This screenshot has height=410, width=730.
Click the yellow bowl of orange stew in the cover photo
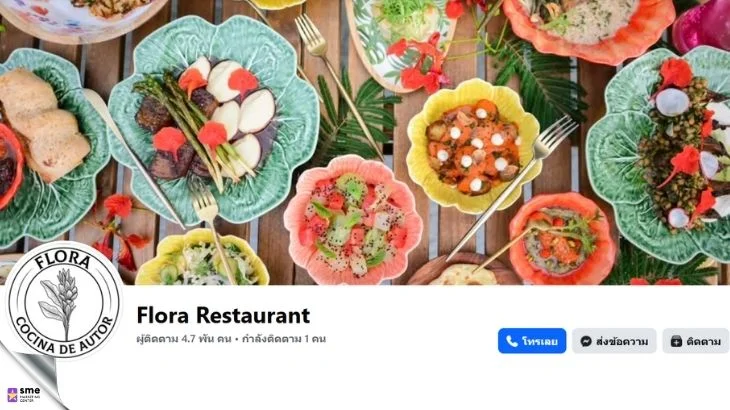coord(473,146)
